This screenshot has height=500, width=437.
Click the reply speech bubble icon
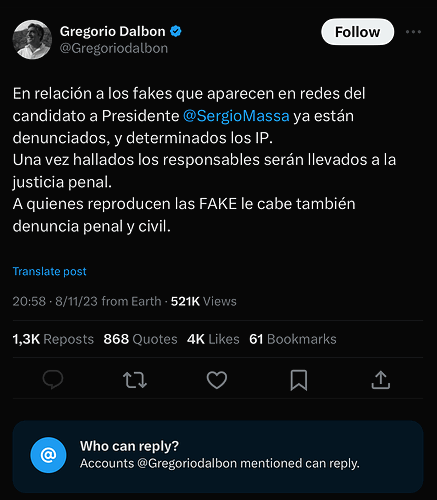coord(53,380)
